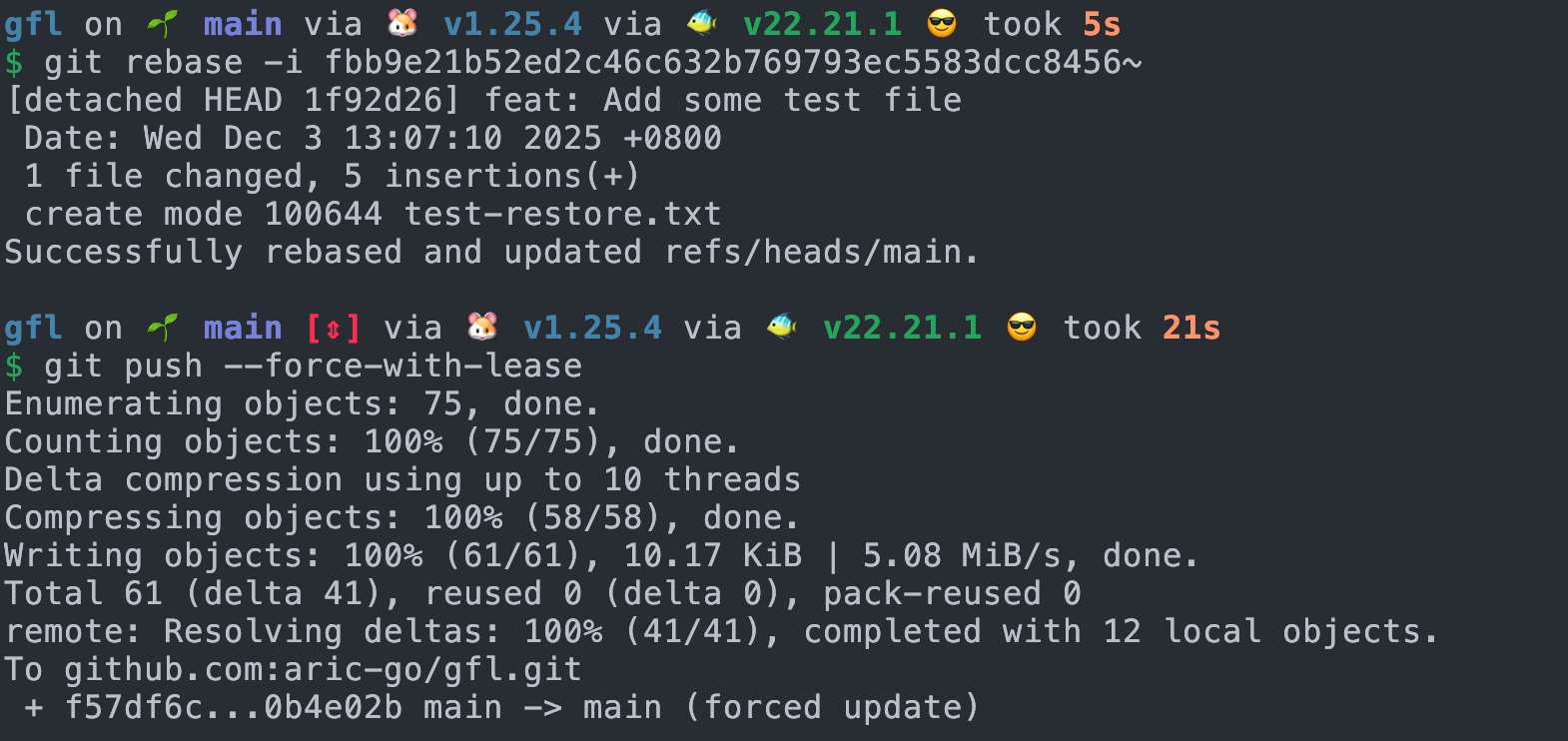This screenshot has width=1568, height=741.
Task: Click the test-restore.txt file name
Action: pyautogui.click(x=562, y=214)
